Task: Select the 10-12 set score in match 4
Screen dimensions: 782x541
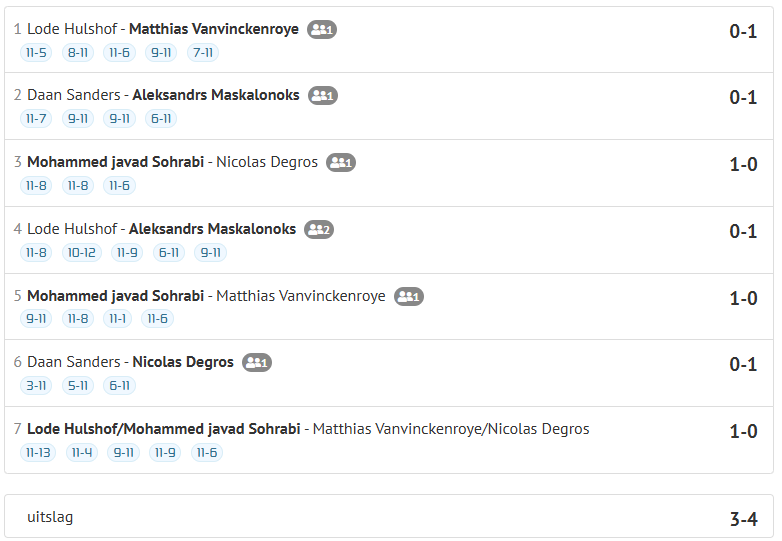Action: [x=81, y=253]
